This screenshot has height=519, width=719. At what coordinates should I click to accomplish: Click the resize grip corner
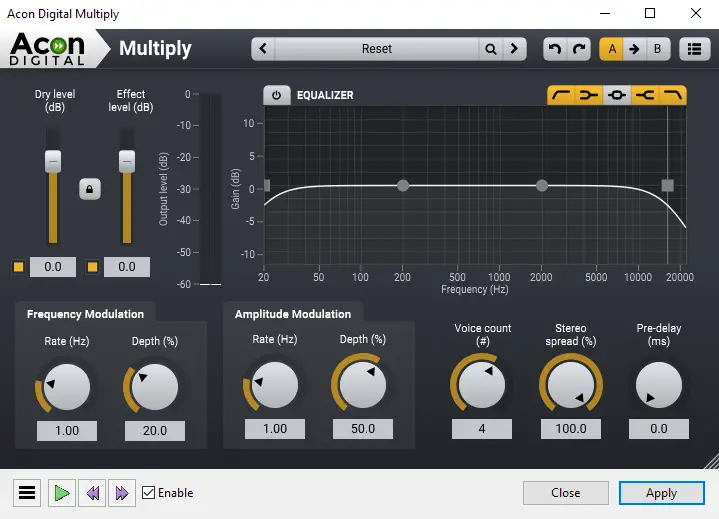(x=712, y=461)
